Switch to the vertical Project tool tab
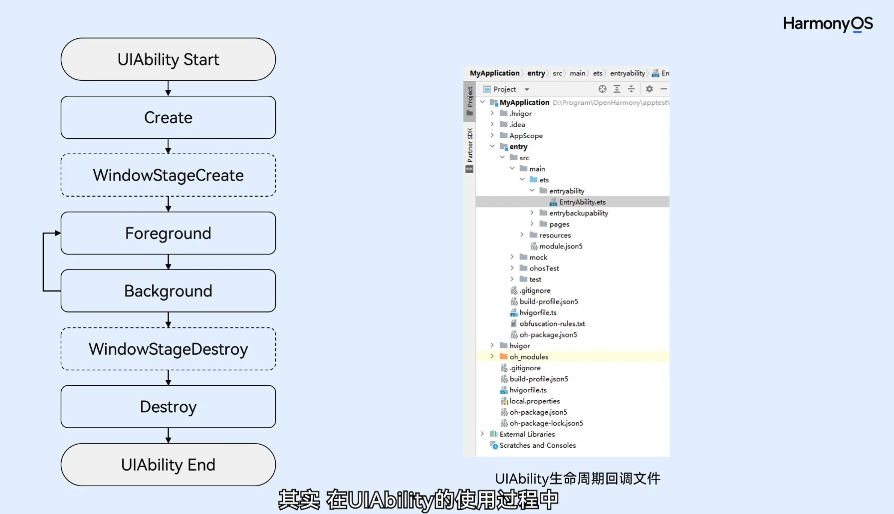The image size is (894, 514). click(469, 101)
